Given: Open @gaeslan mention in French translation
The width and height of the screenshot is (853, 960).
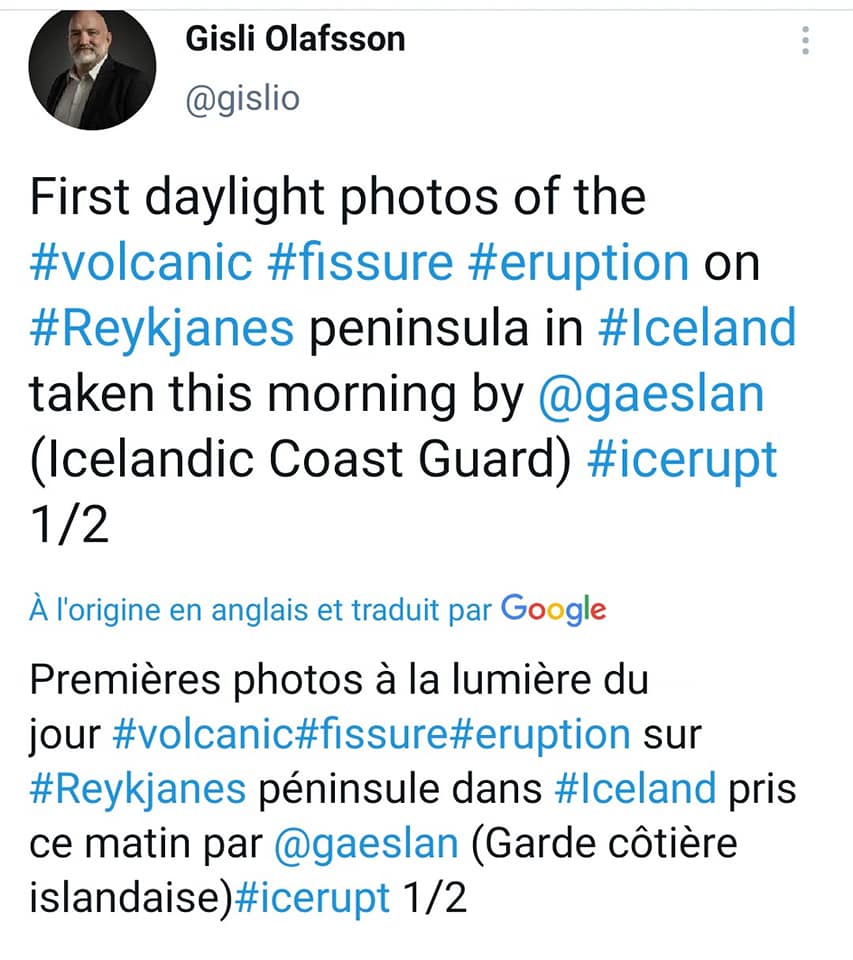Looking at the screenshot, I should click(x=366, y=845).
